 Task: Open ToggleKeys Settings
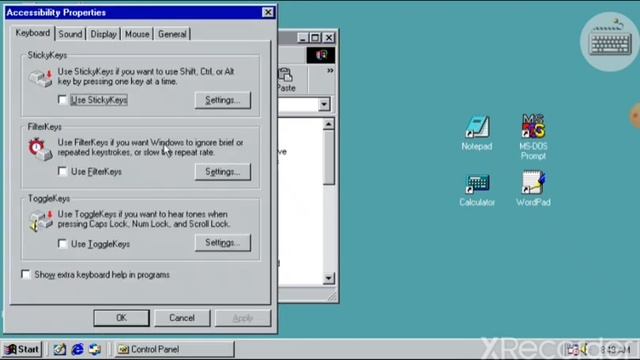pyautogui.click(x=222, y=243)
